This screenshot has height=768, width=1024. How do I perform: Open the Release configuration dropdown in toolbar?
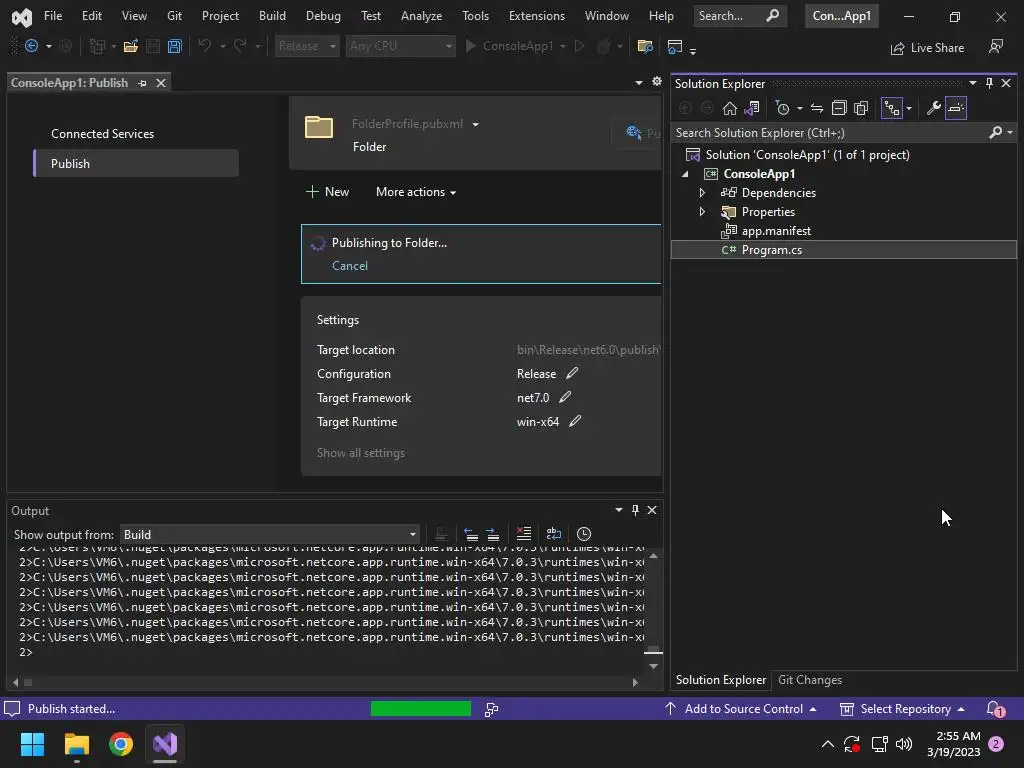point(306,46)
